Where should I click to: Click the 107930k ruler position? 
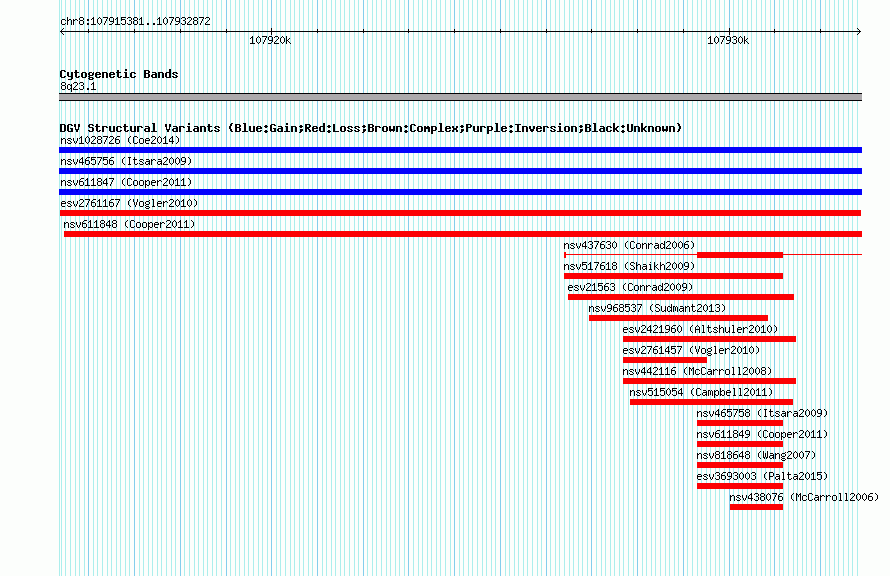click(728, 40)
